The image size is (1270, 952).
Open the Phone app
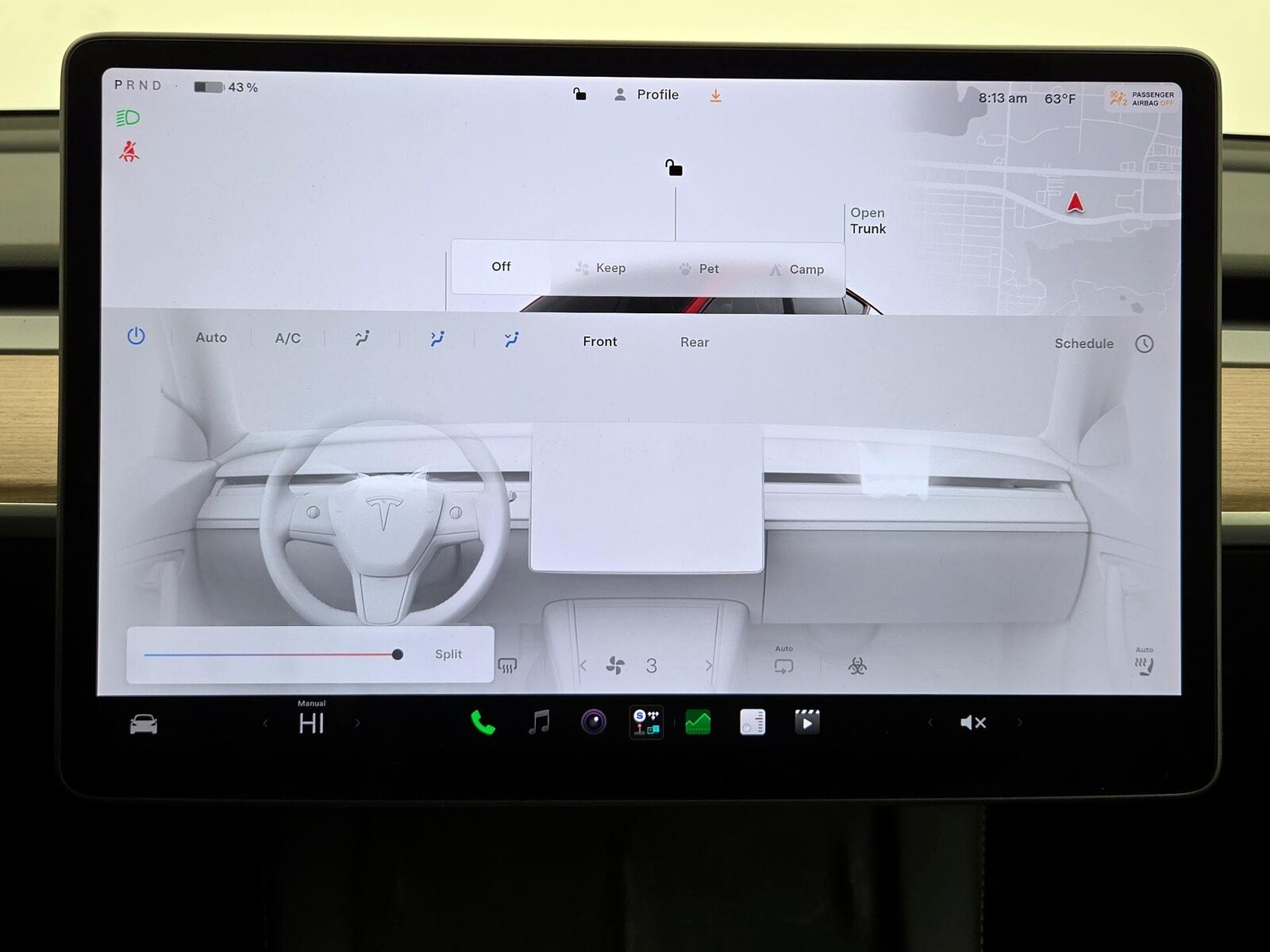tap(483, 723)
